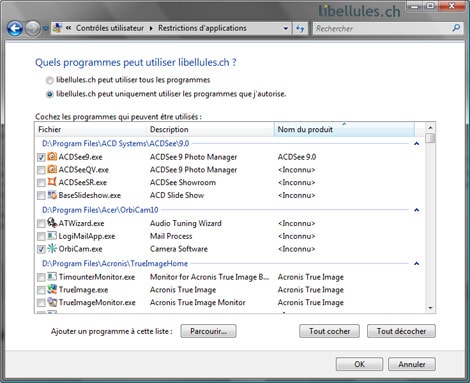Open recent pages dropdown arrow

pyautogui.click(x=46, y=29)
